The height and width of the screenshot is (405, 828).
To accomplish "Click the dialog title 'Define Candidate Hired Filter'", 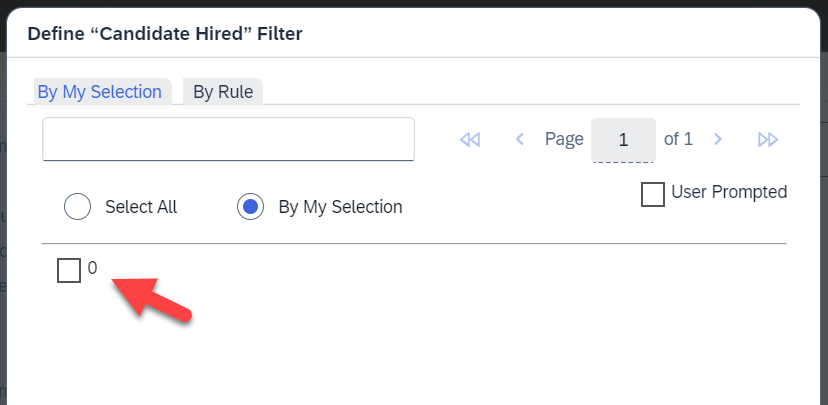I will [x=165, y=34].
